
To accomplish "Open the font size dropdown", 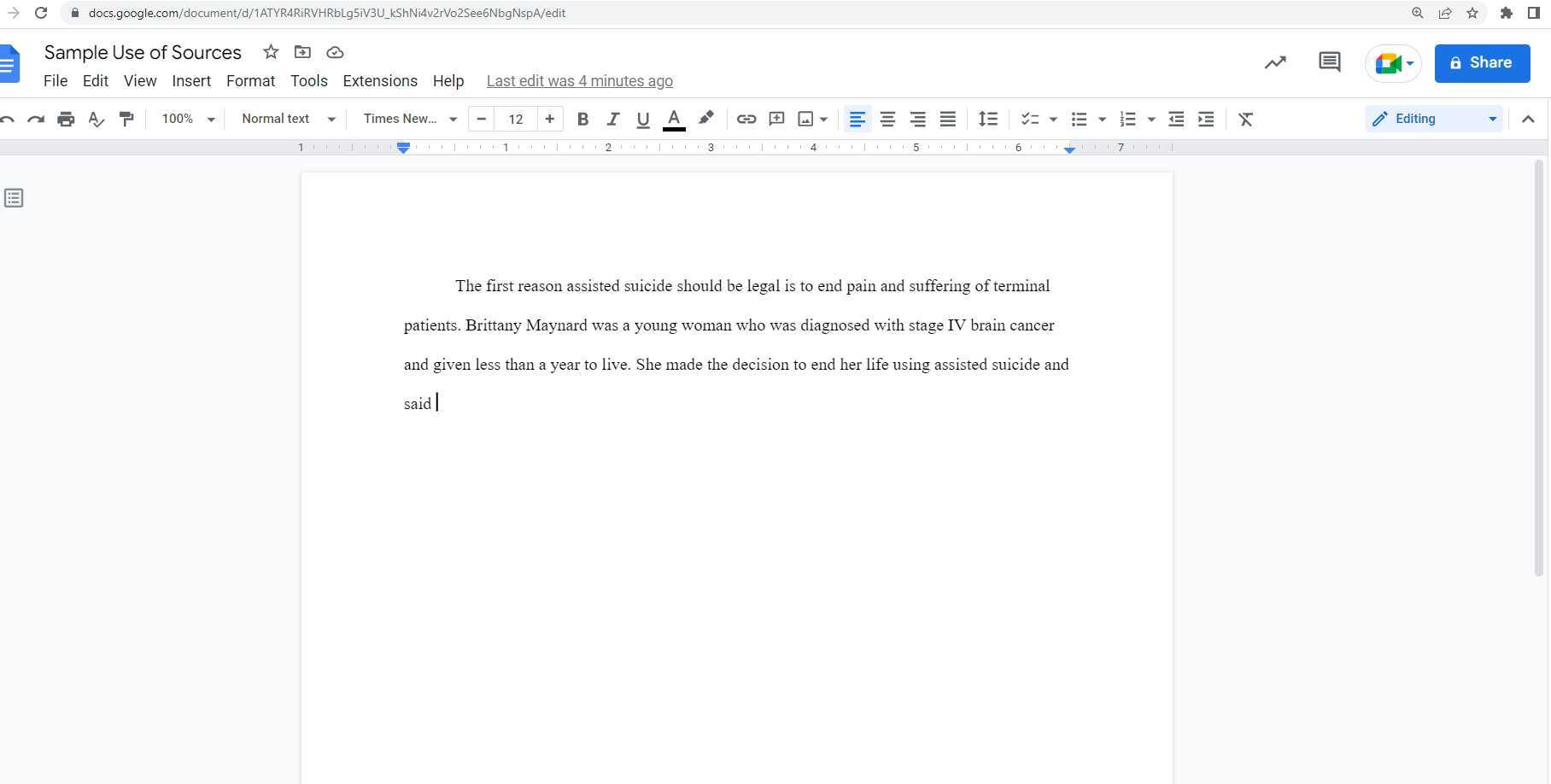I will click(x=516, y=119).
